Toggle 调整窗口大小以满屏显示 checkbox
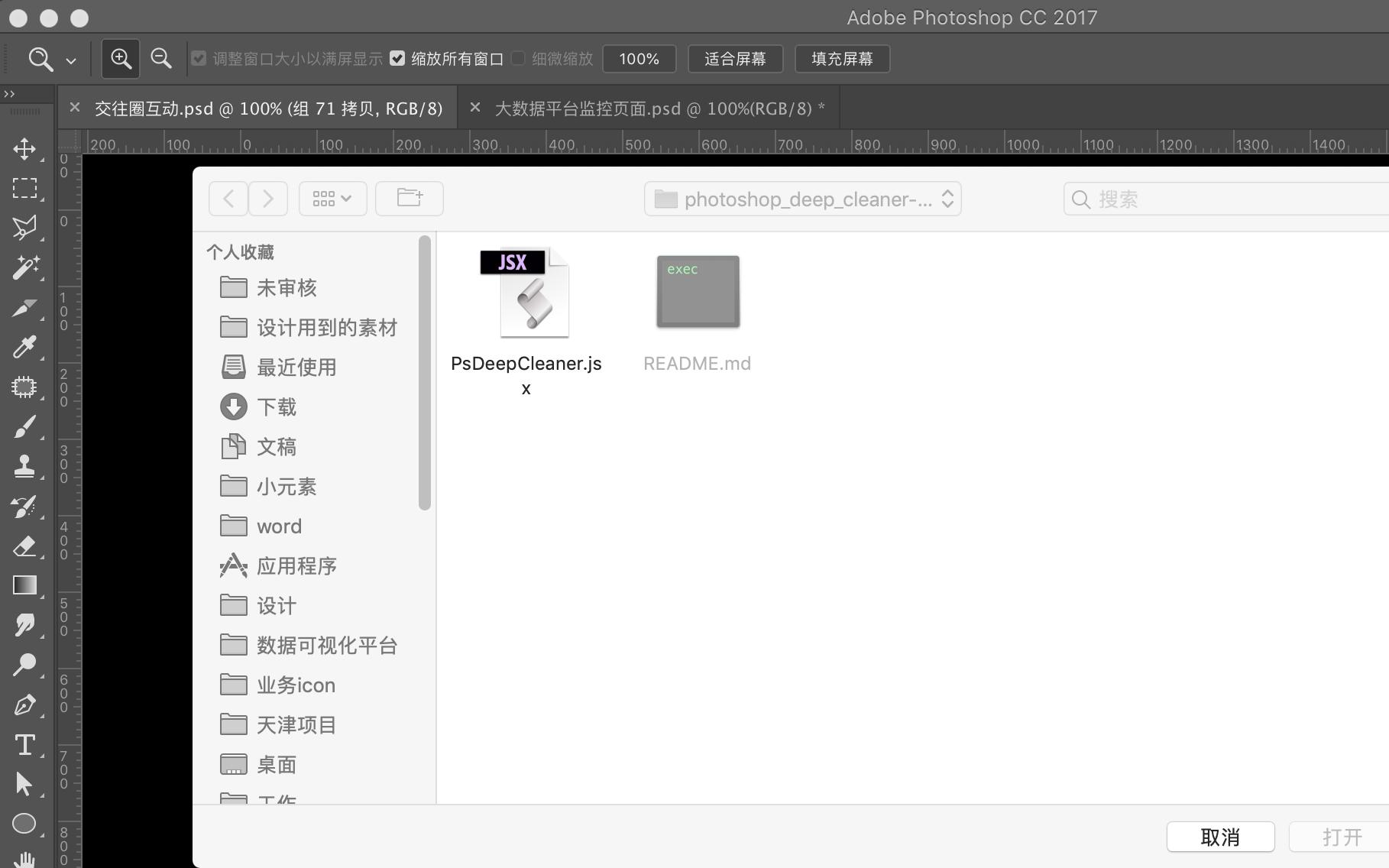Screen dimensions: 1389x868 pos(199,57)
